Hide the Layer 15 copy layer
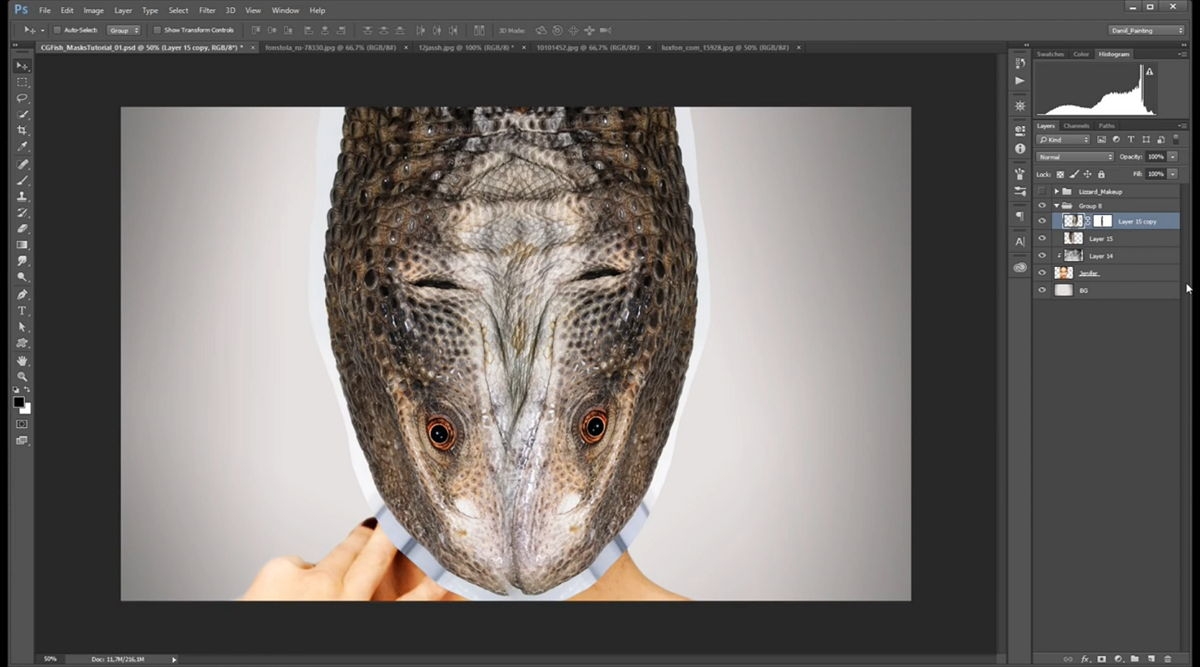1200x667 pixels. (1042, 221)
